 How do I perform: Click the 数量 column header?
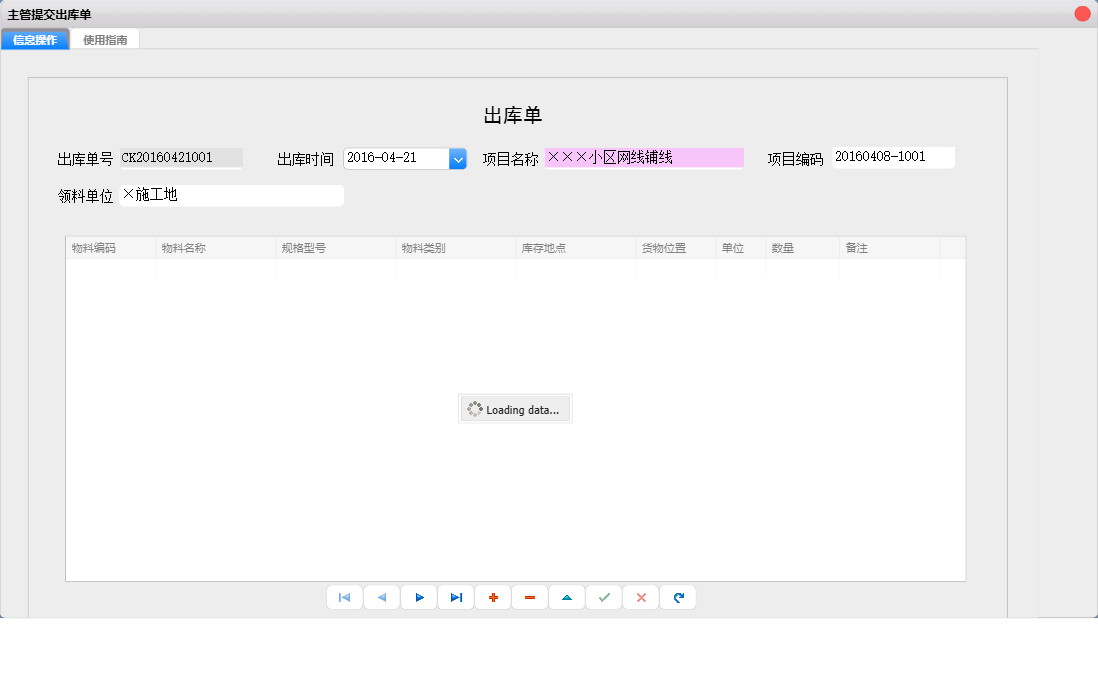(785, 247)
